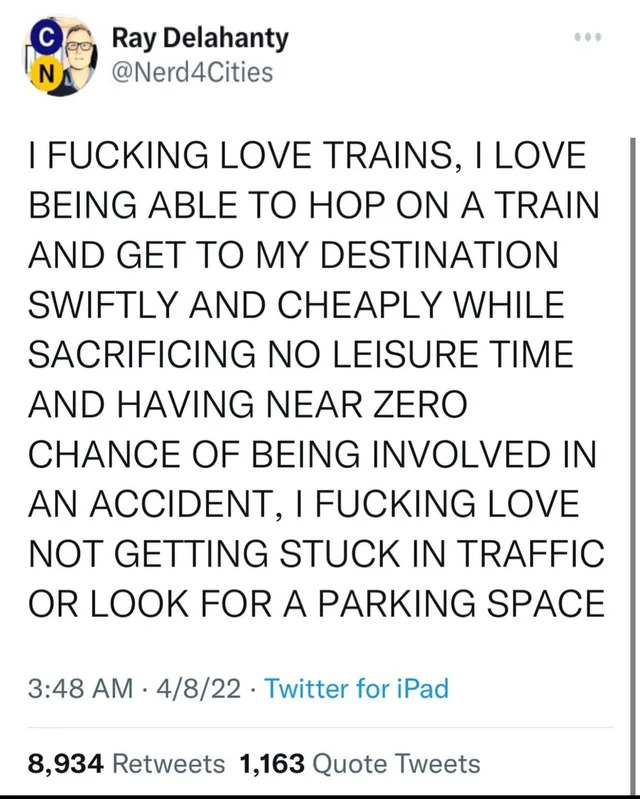Visit the @Nerd4Cities handle profile
This screenshot has width=640, height=799.
192,72
